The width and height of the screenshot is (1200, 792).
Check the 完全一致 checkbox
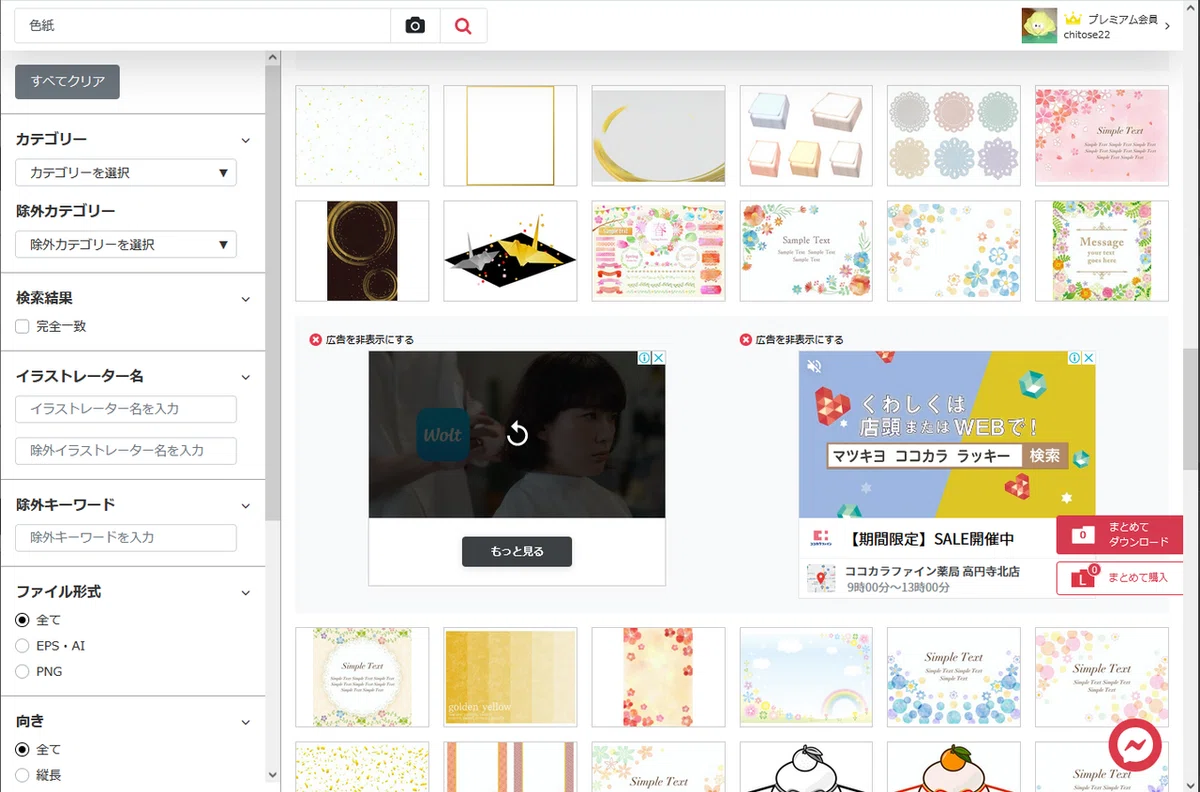tap(22, 326)
